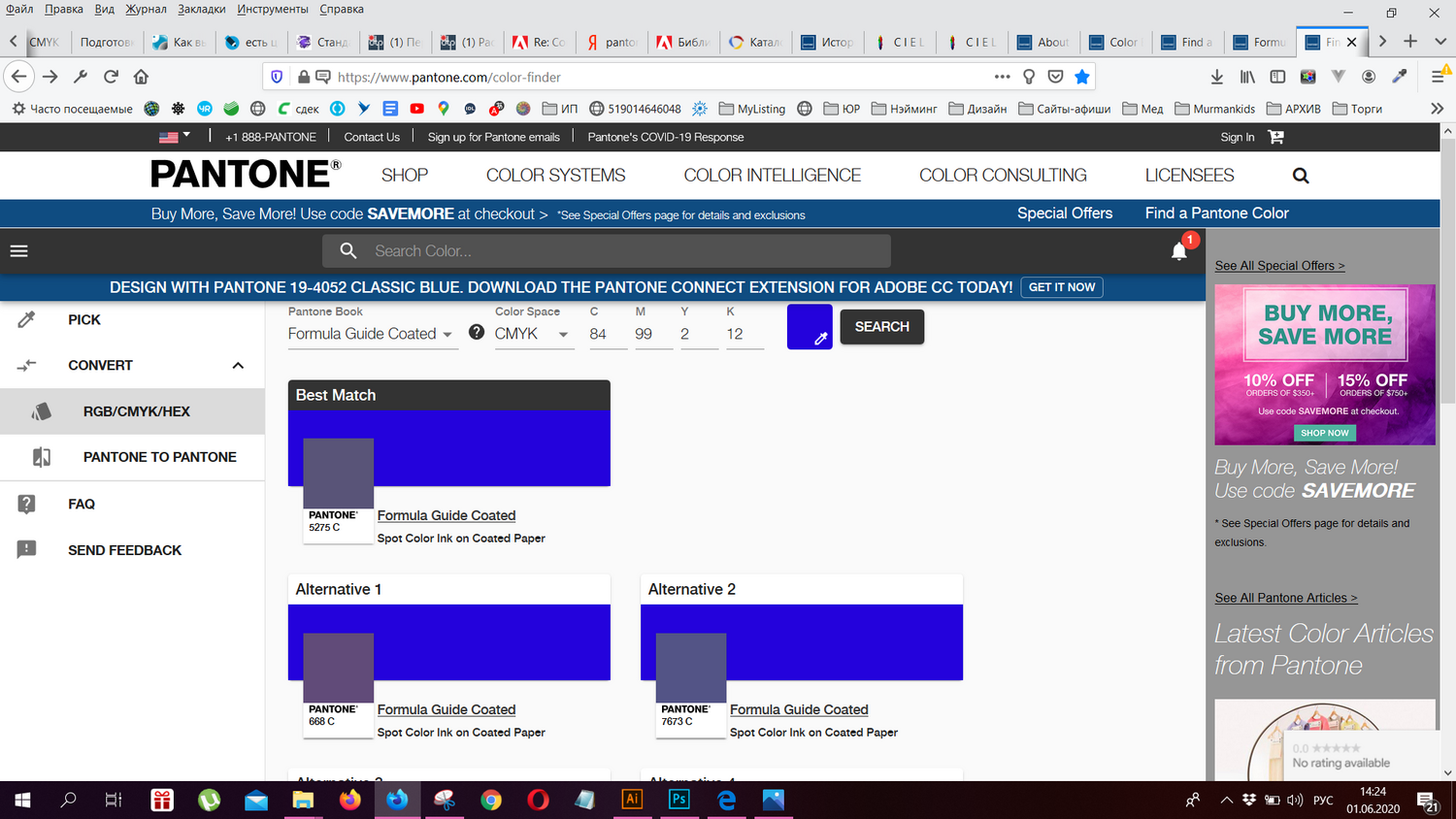The image size is (1456, 819).
Task: Open the COLOR SYSTEMS menu
Action: click(556, 176)
